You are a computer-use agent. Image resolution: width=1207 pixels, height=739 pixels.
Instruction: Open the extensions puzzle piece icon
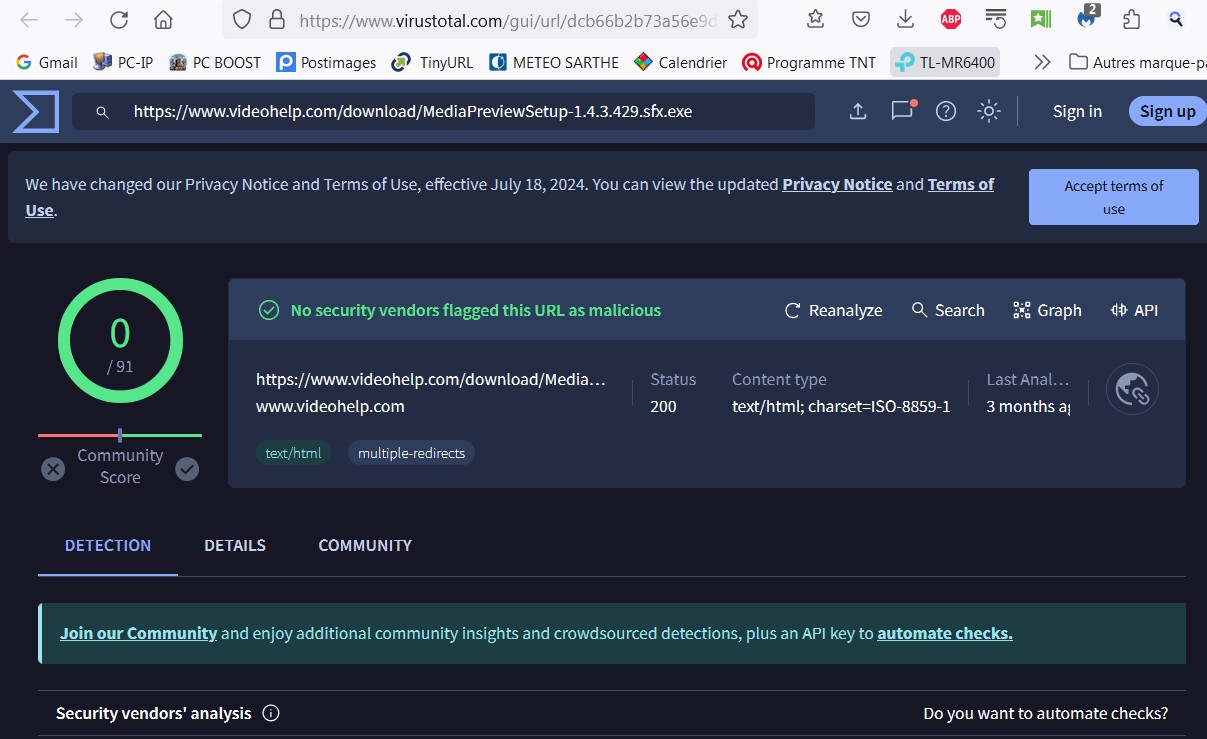click(x=1131, y=19)
